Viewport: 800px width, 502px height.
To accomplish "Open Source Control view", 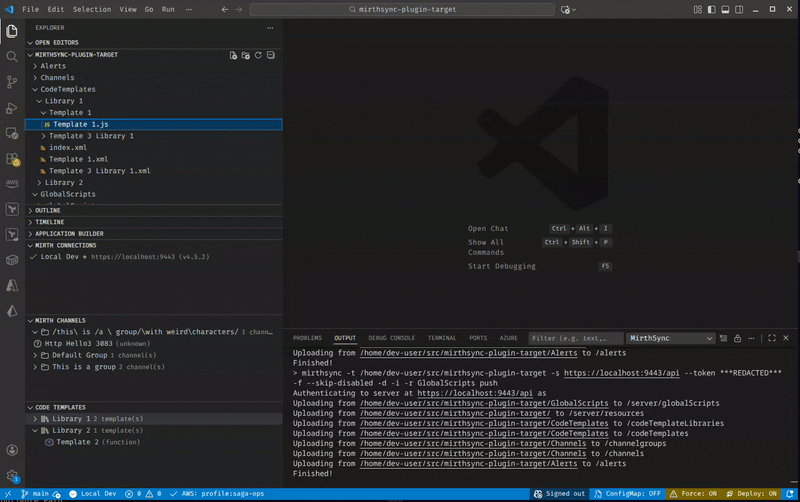I will click(12, 82).
